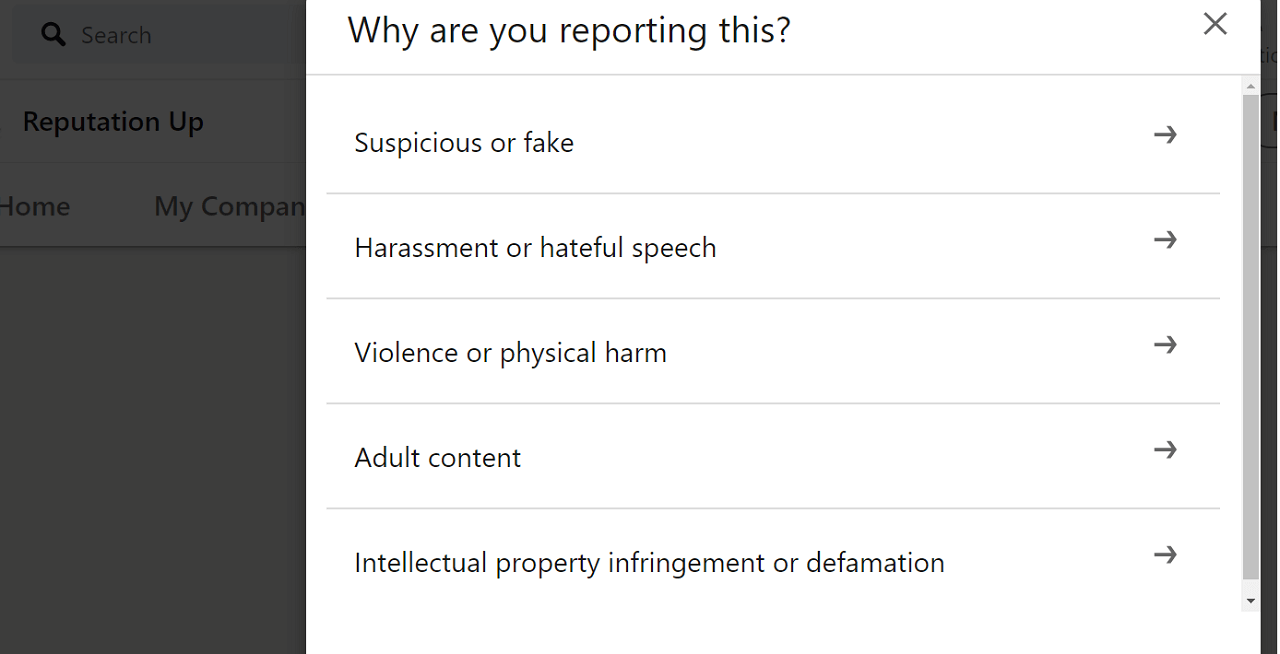Click arrow for Intellectual property infringement row
This screenshot has height=654, width=1280.
coord(1165,555)
